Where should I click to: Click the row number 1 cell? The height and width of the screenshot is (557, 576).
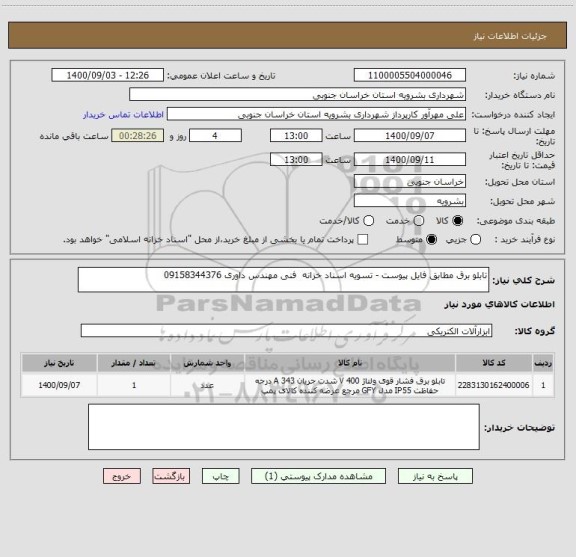coord(543,385)
